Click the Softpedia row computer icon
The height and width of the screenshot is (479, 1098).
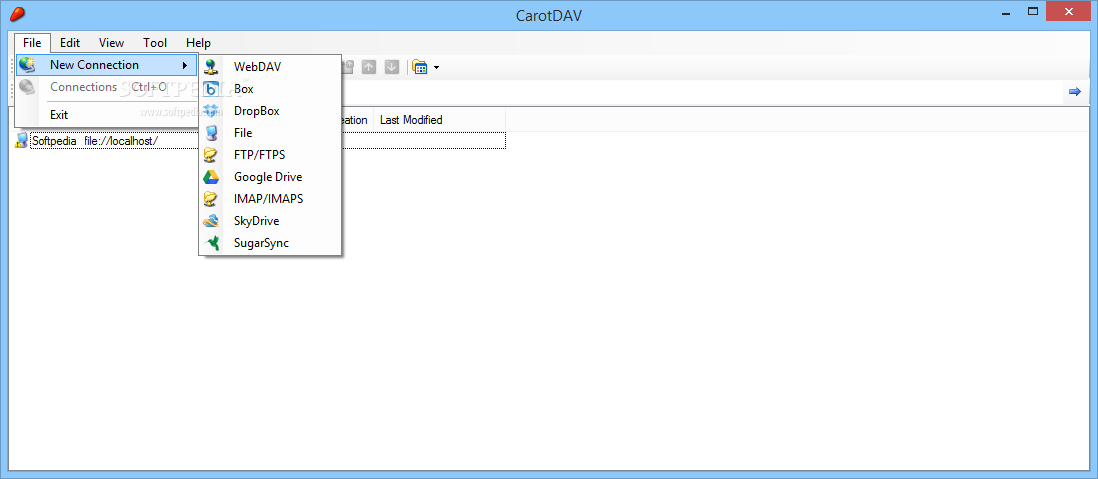point(22,141)
